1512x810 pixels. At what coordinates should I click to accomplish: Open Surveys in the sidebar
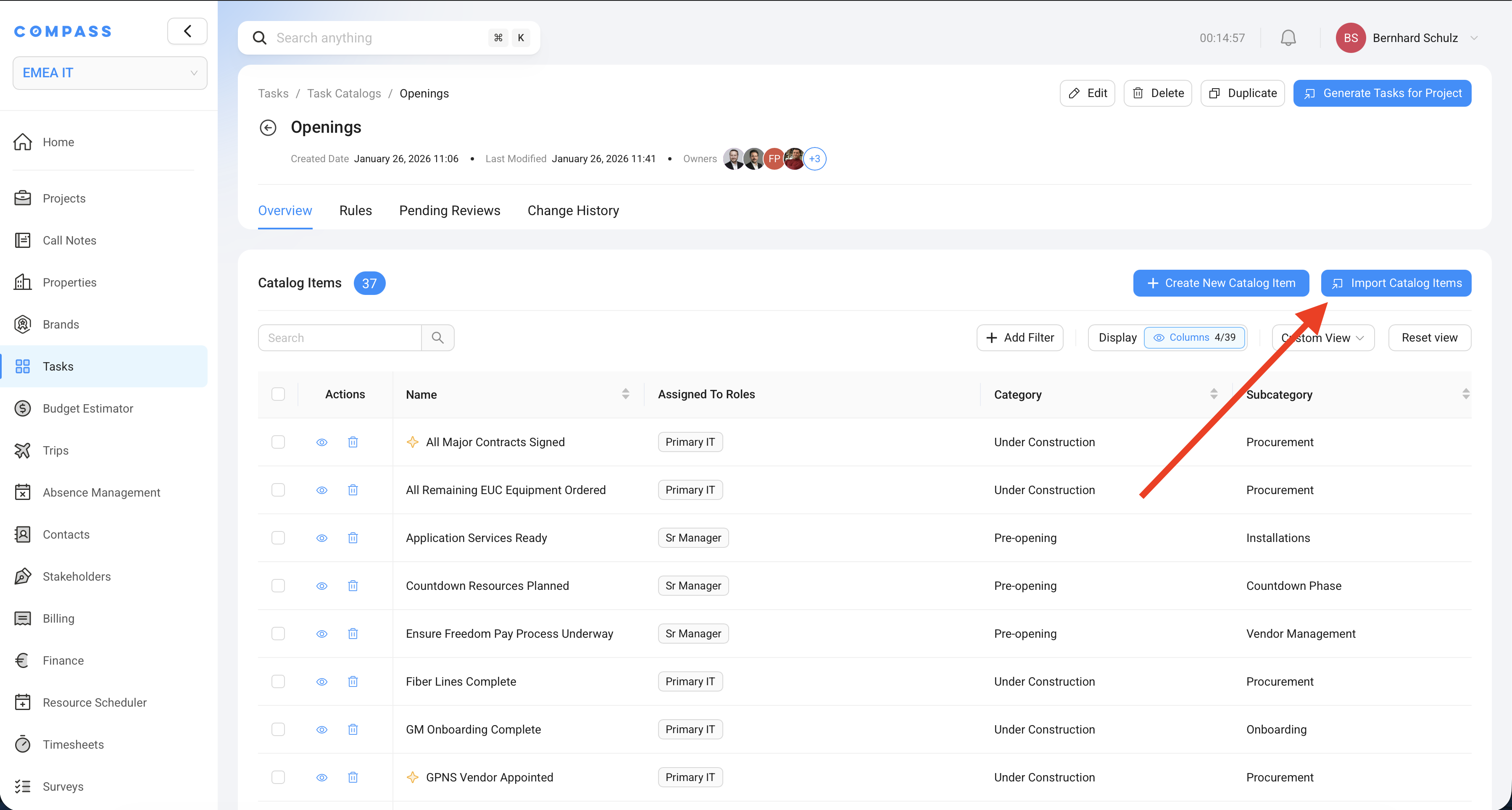pos(104,786)
